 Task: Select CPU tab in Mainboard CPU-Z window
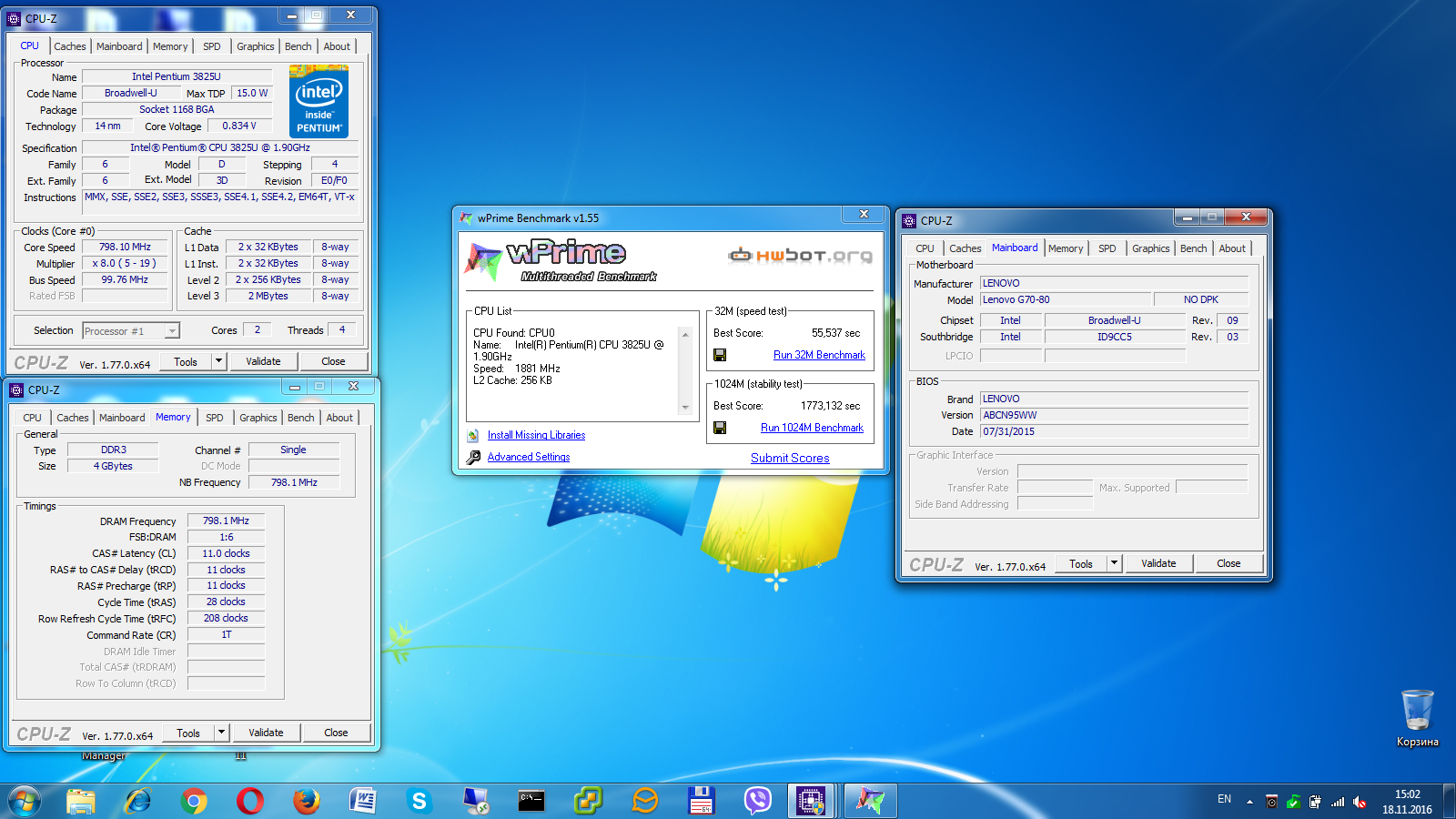pyautogui.click(x=925, y=248)
